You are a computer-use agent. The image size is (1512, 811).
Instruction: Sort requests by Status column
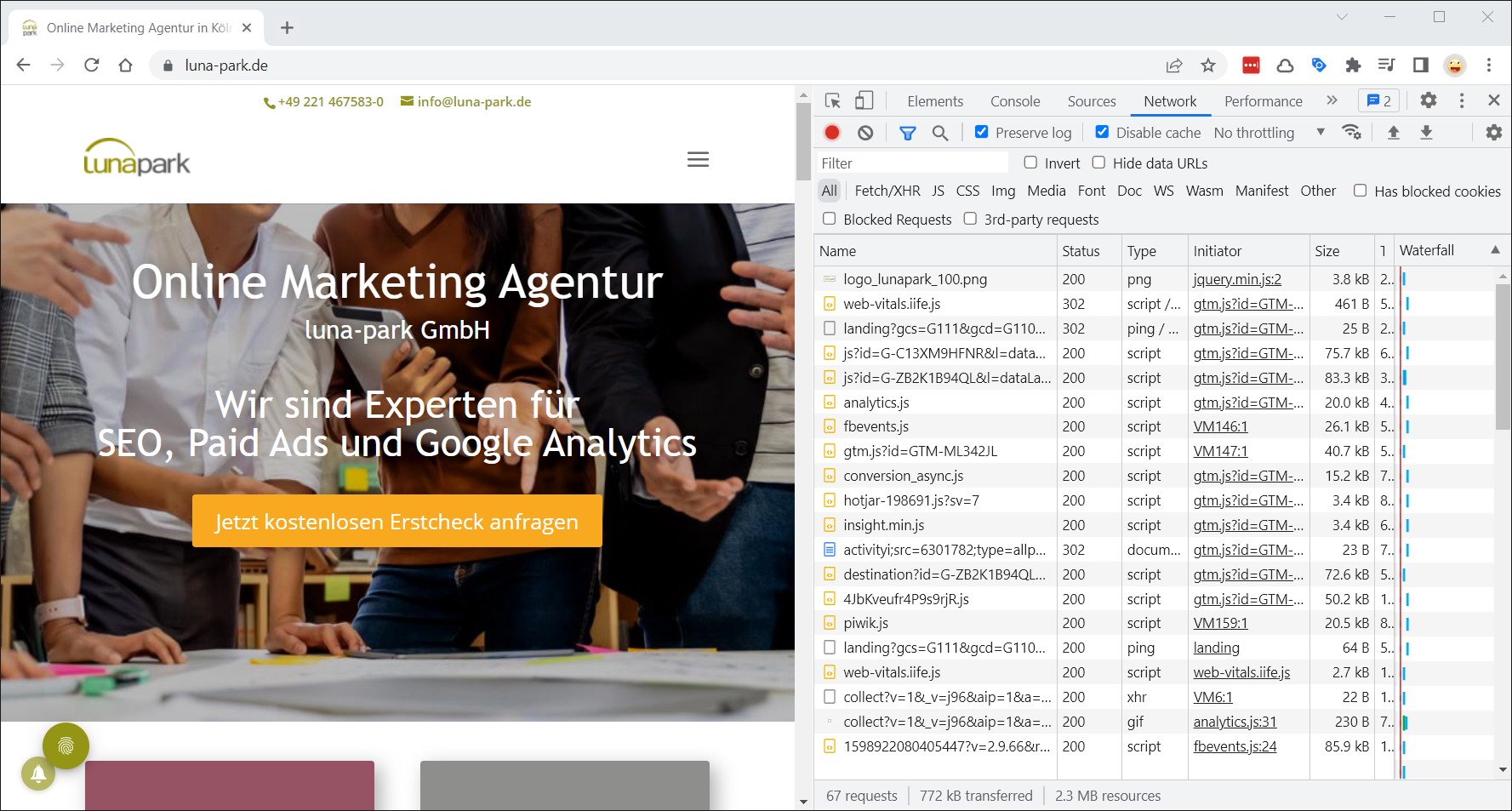coord(1088,250)
